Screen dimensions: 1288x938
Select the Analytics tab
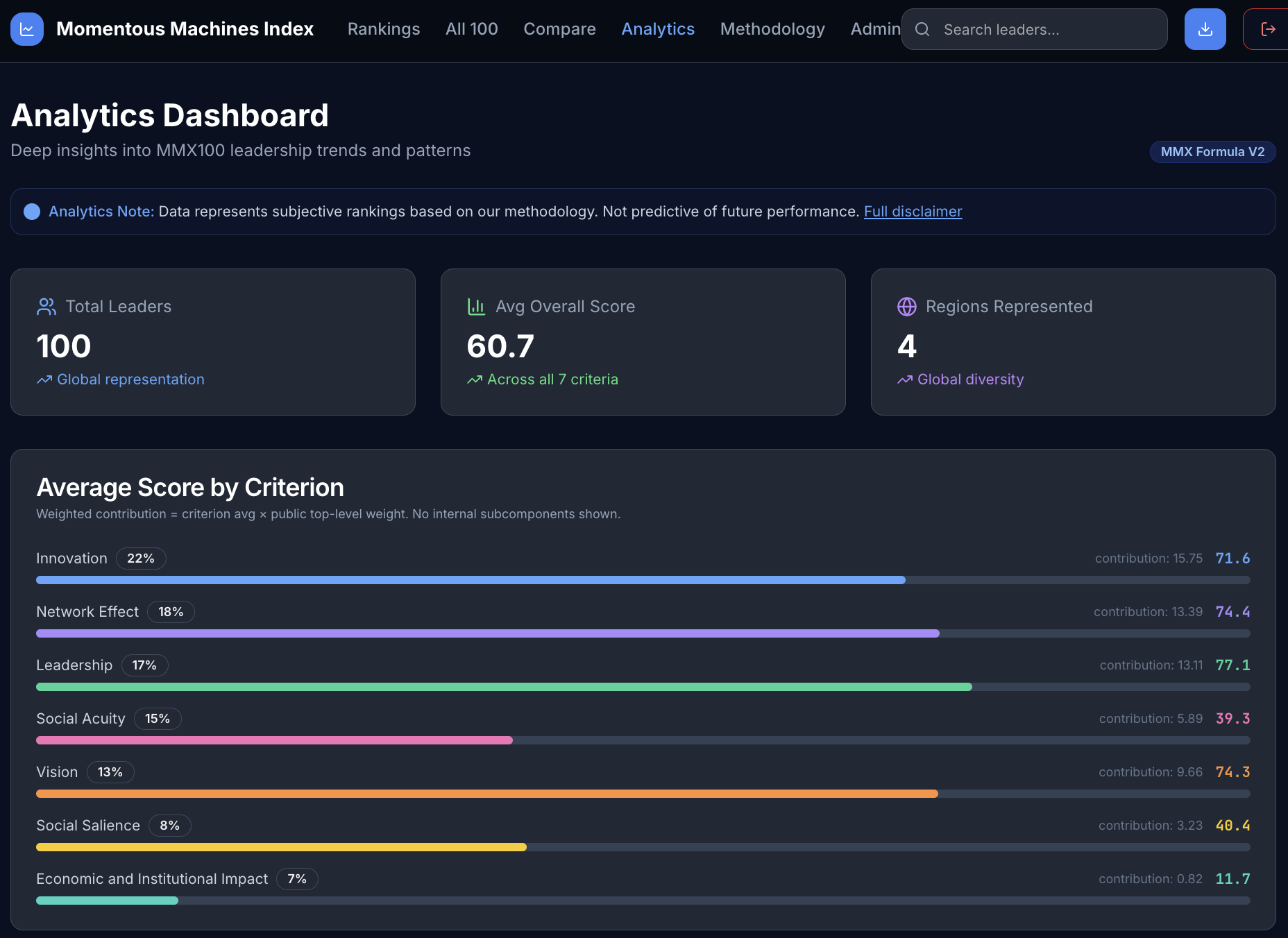[658, 29]
